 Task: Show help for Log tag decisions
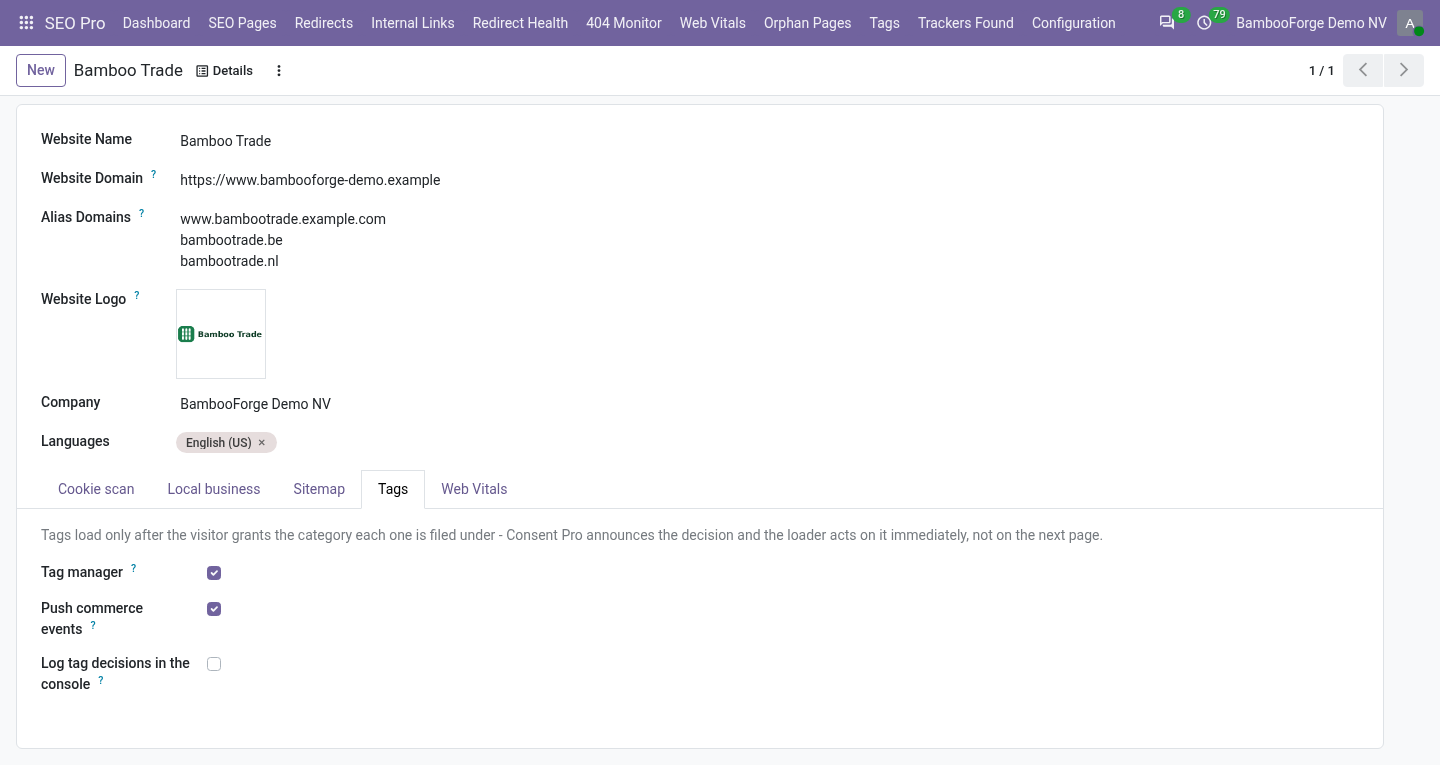(x=101, y=680)
